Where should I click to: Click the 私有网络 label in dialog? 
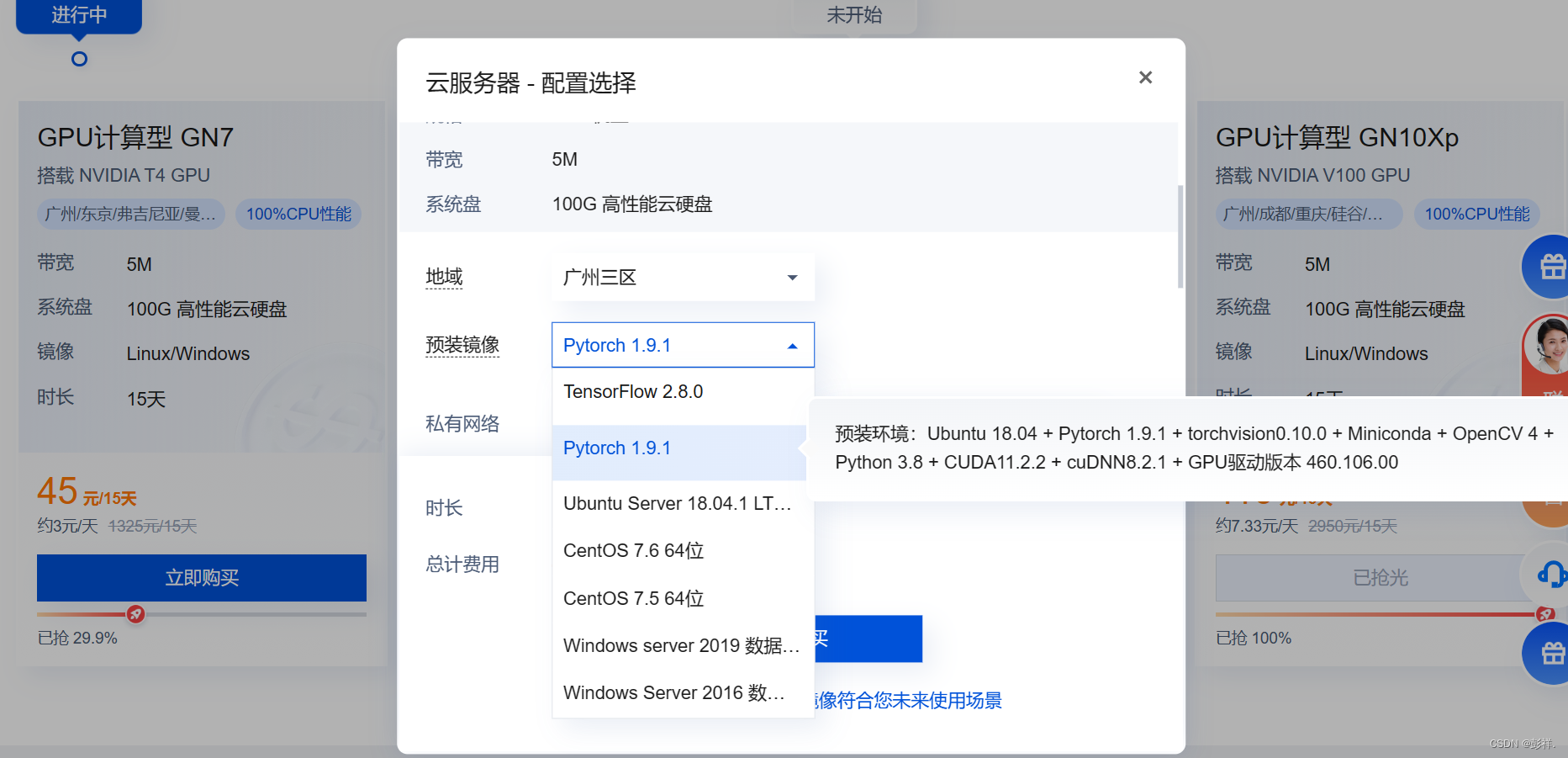pos(462,424)
